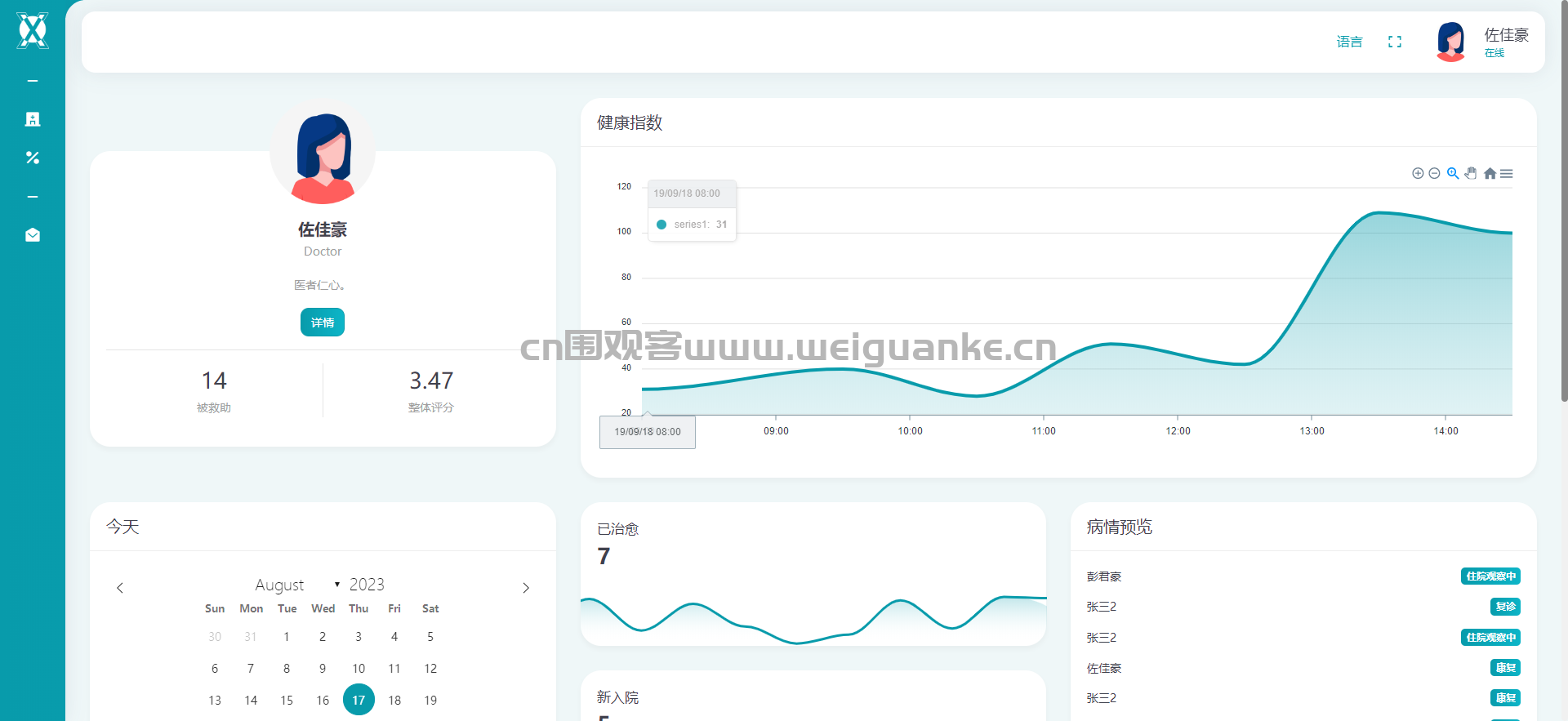Click 10:00 label on chart axis
The image size is (1568, 721).
point(910,431)
